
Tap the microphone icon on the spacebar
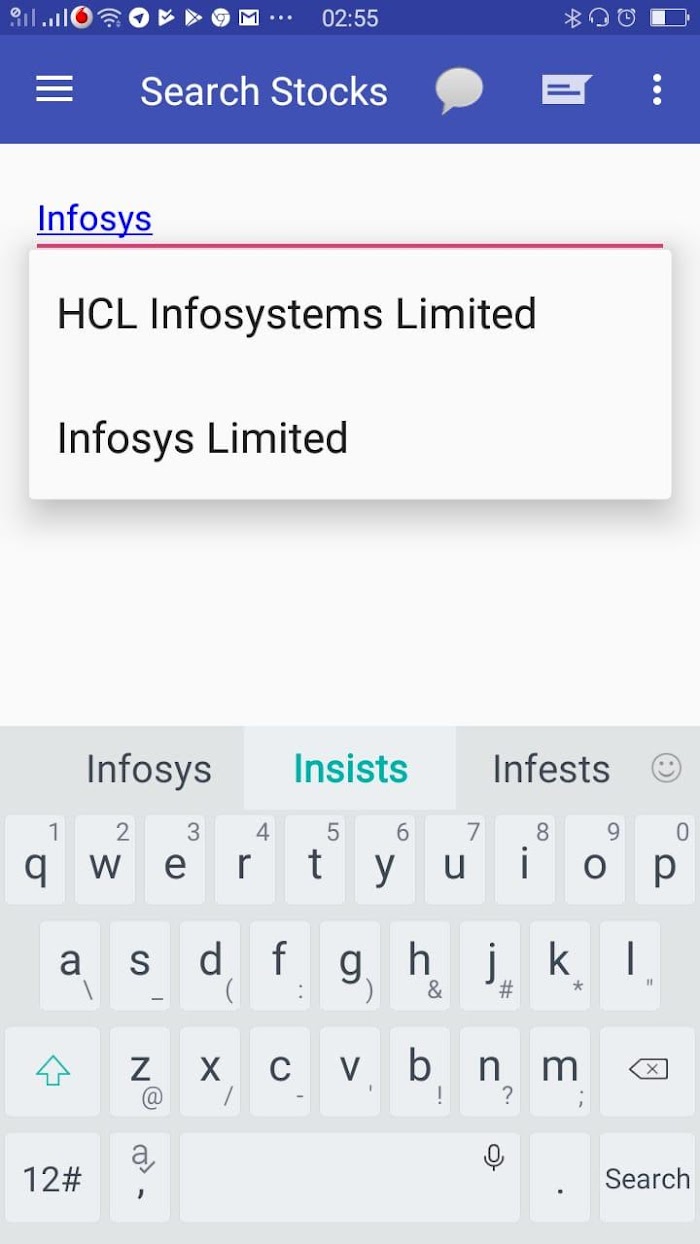(493, 1157)
